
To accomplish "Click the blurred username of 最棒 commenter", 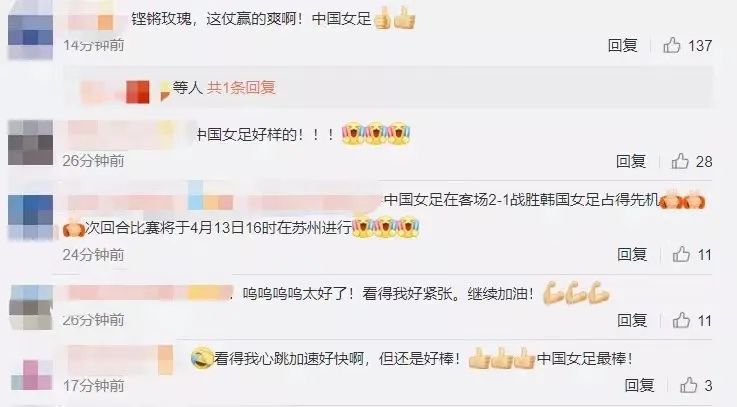I will tap(120, 360).
